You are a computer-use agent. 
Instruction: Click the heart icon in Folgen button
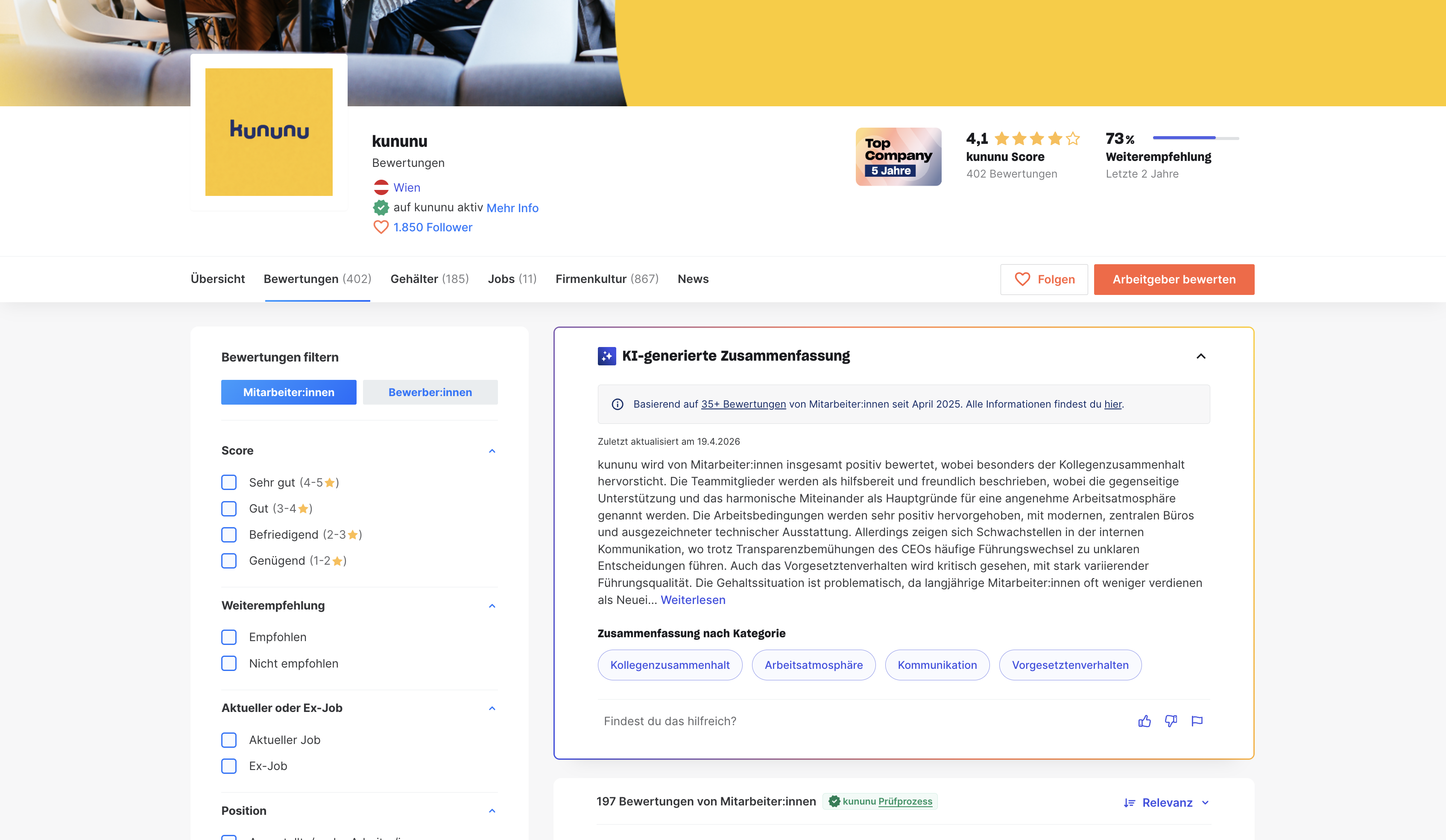1022,279
